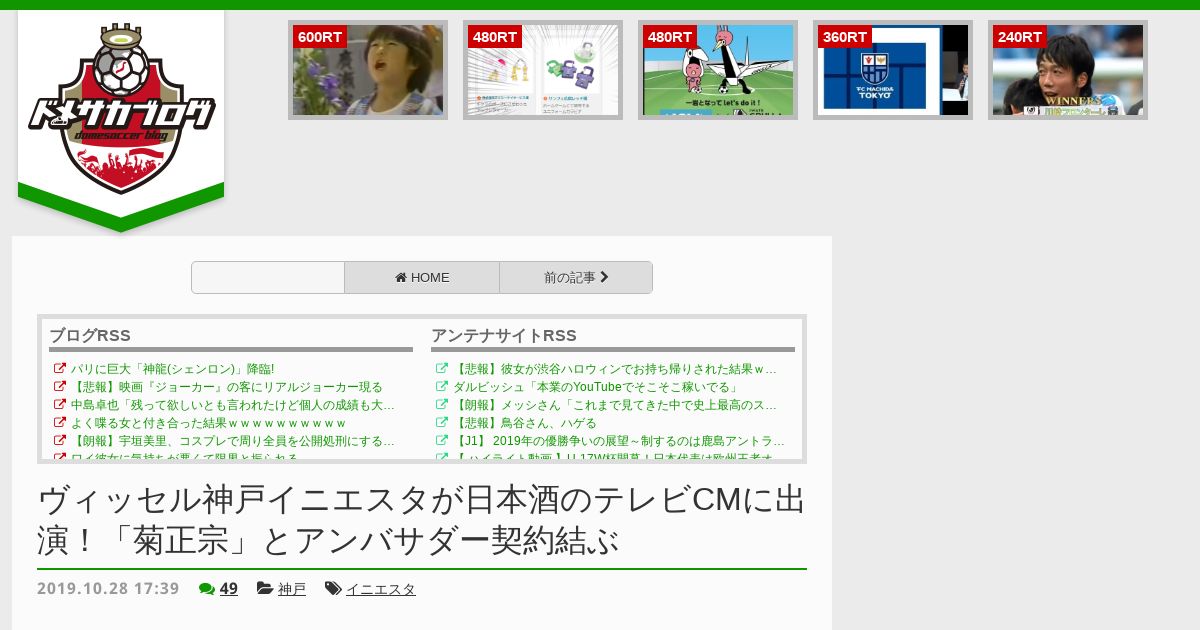Open the 神戸 category link
Viewport: 1200px width, 630px height.
tap(292, 589)
